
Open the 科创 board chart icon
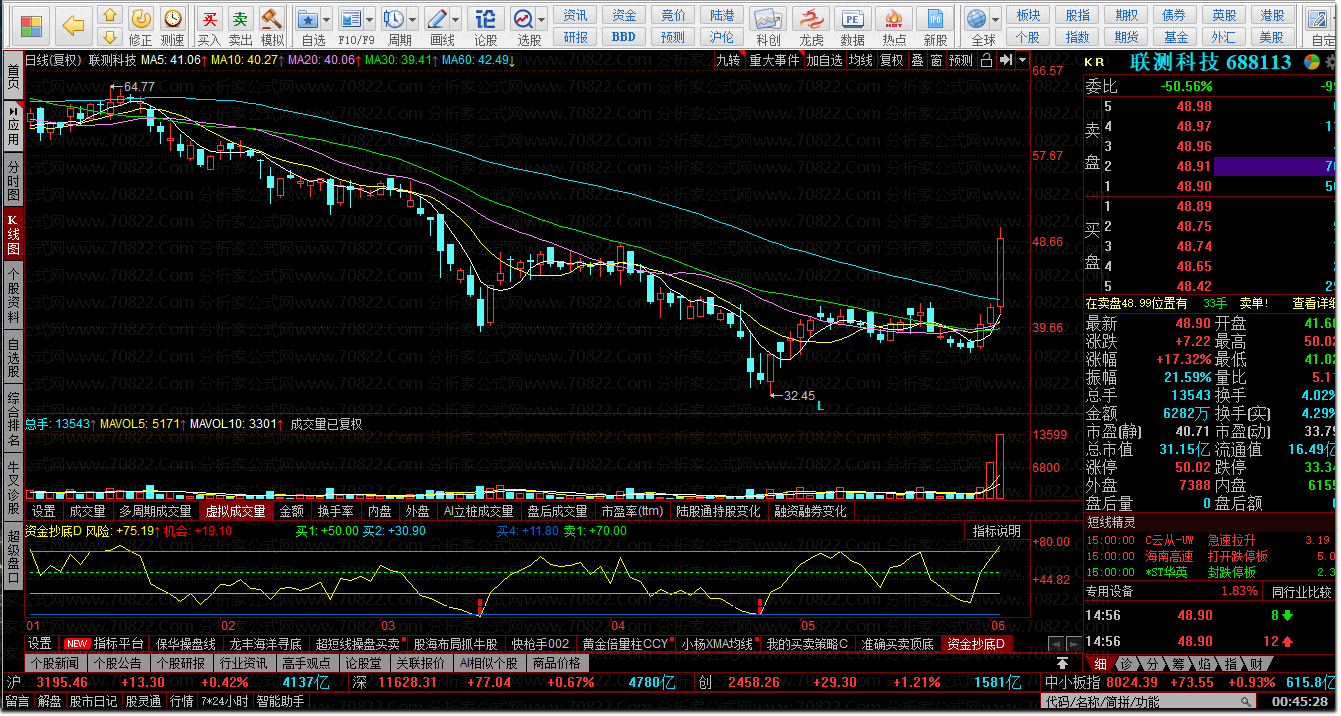pos(768,18)
